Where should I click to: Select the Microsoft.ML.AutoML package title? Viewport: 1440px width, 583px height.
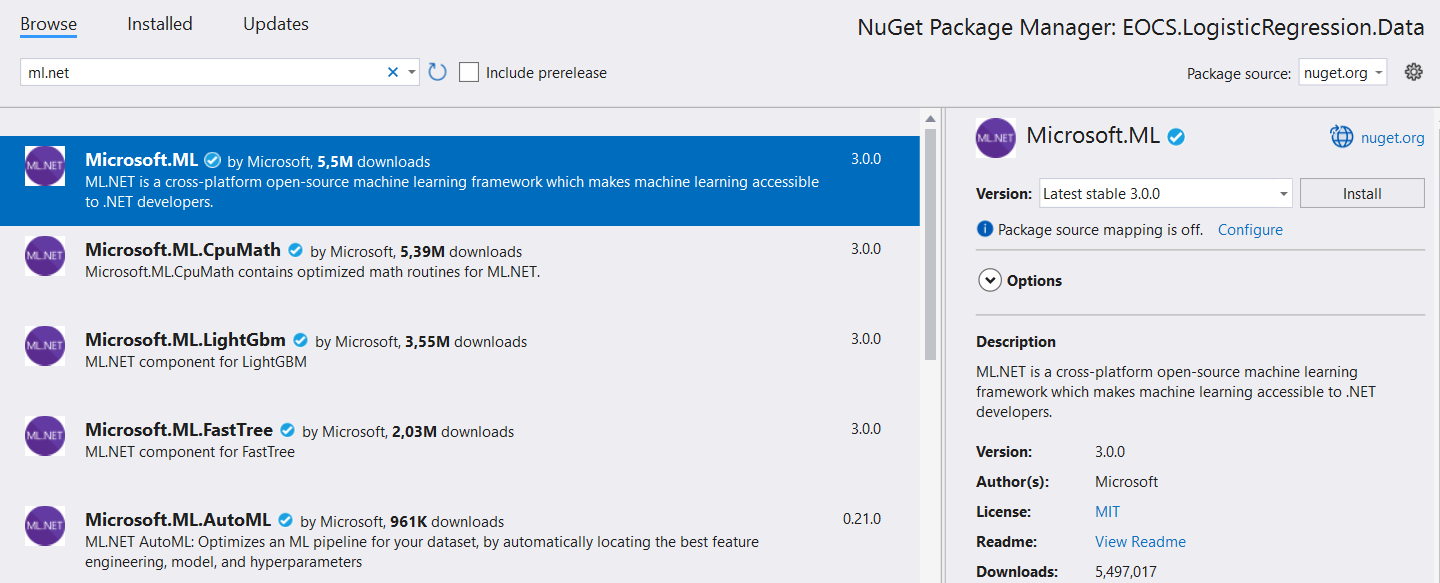pyautogui.click(x=178, y=520)
